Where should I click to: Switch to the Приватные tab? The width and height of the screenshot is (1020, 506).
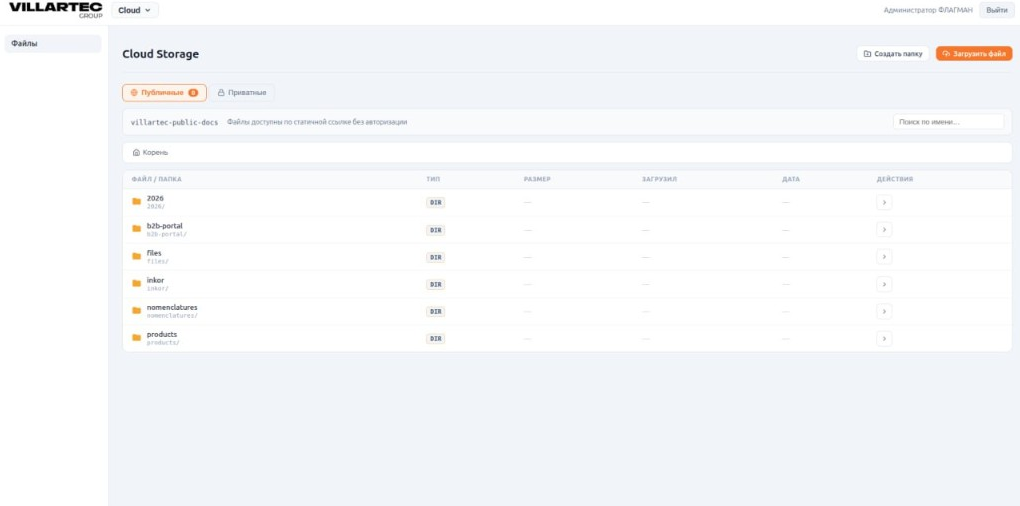242,93
